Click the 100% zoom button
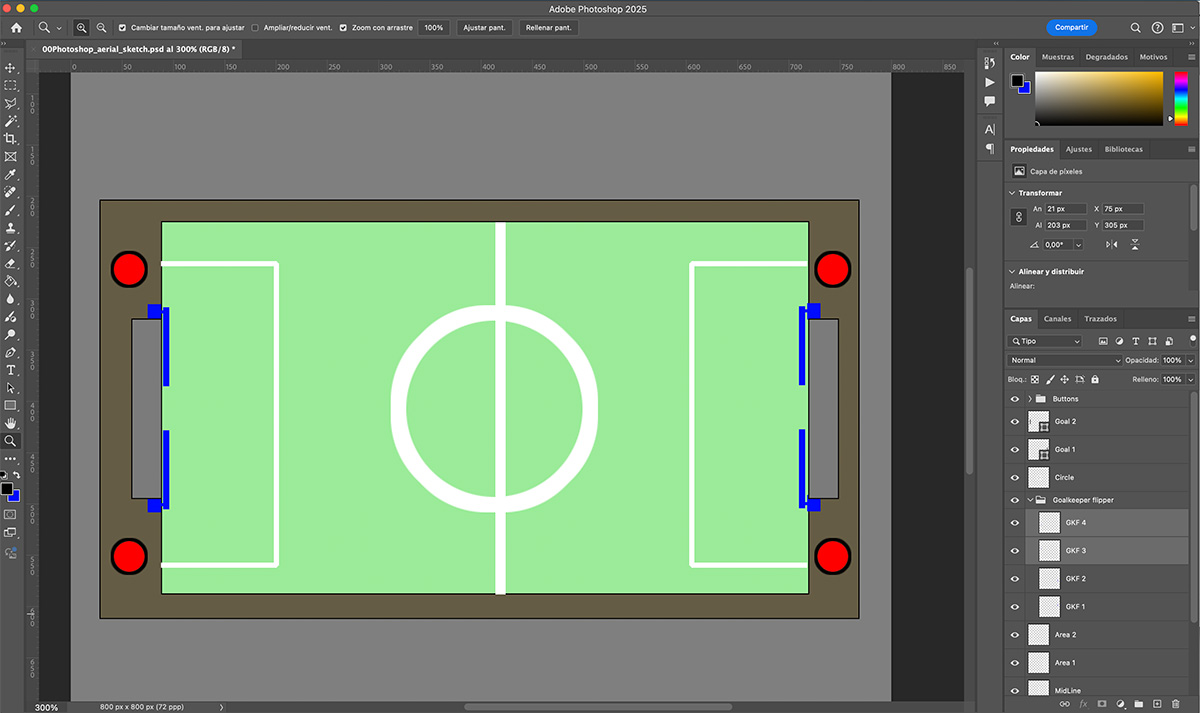 tap(433, 28)
